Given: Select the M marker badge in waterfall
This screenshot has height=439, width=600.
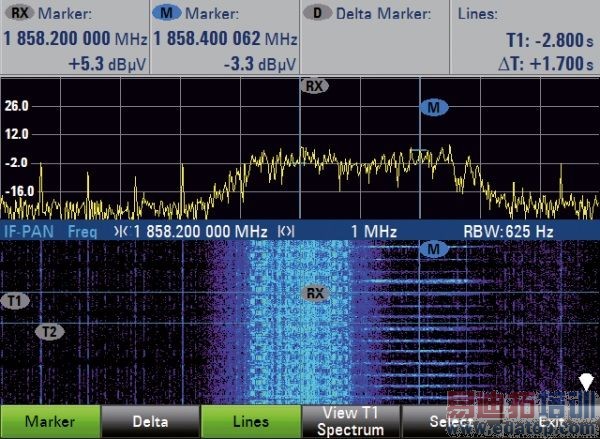Looking at the screenshot, I should click(x=434, y=250).
